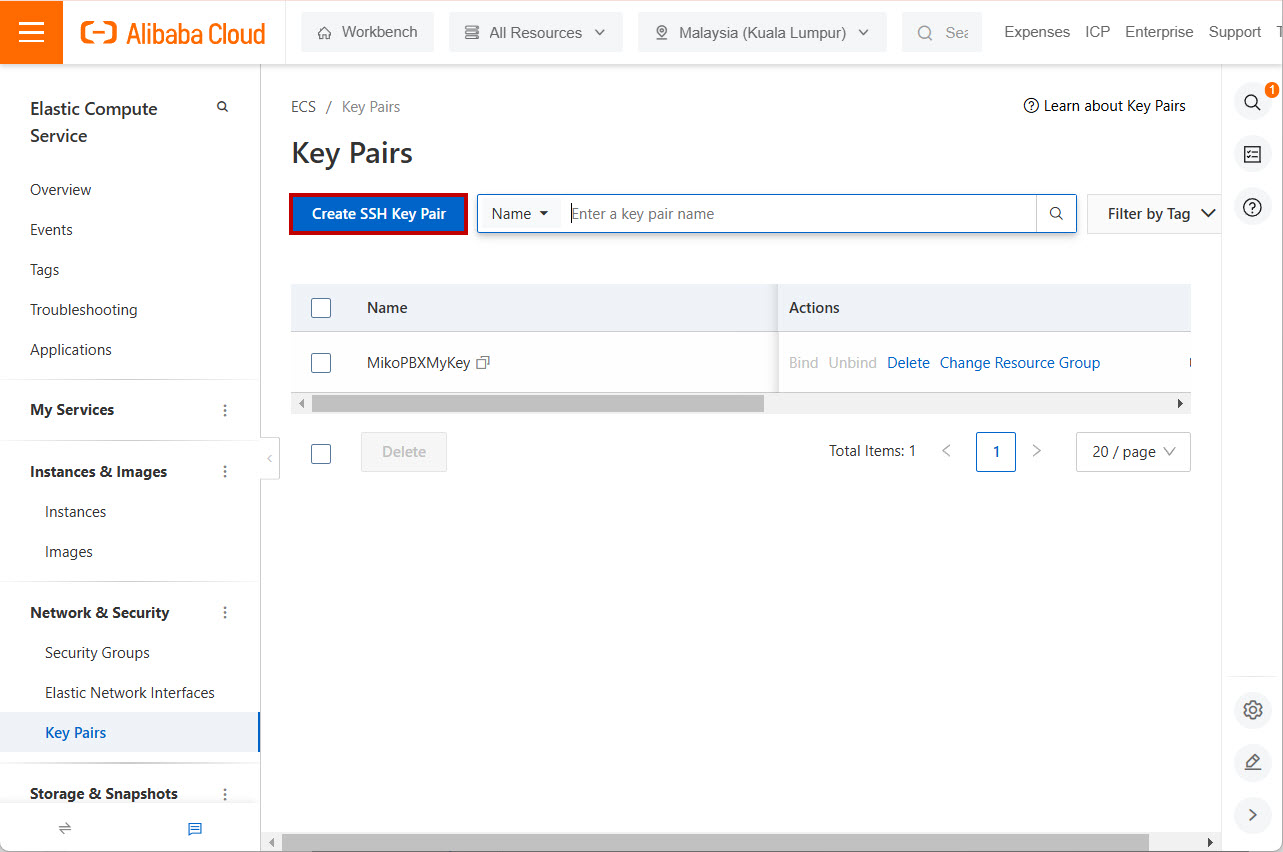Click the help question mark icon
Viewport: 1283px width, 852px height.
1252,208
